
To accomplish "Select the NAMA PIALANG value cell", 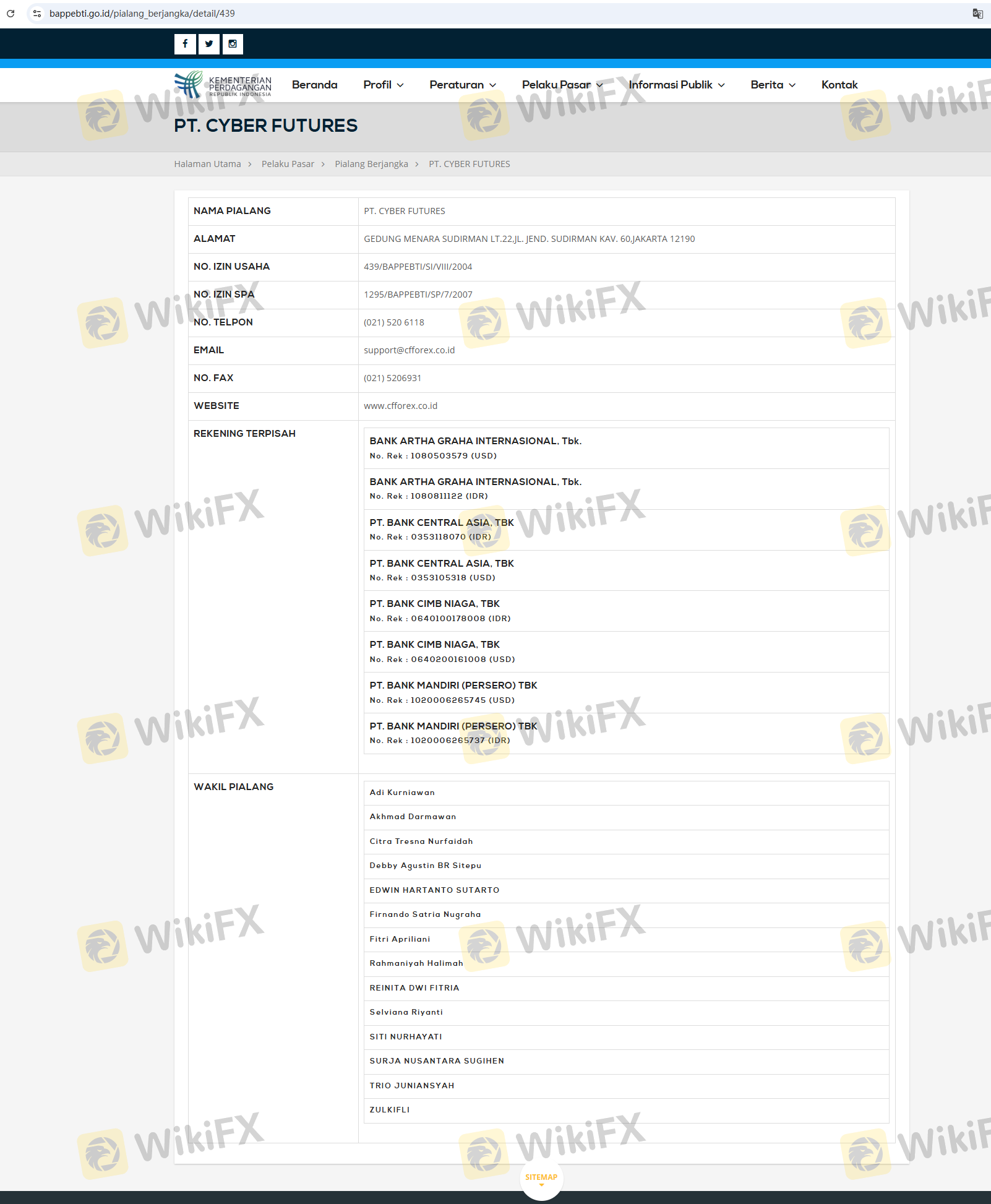I will pyautogui.click(x=627, y=212).
